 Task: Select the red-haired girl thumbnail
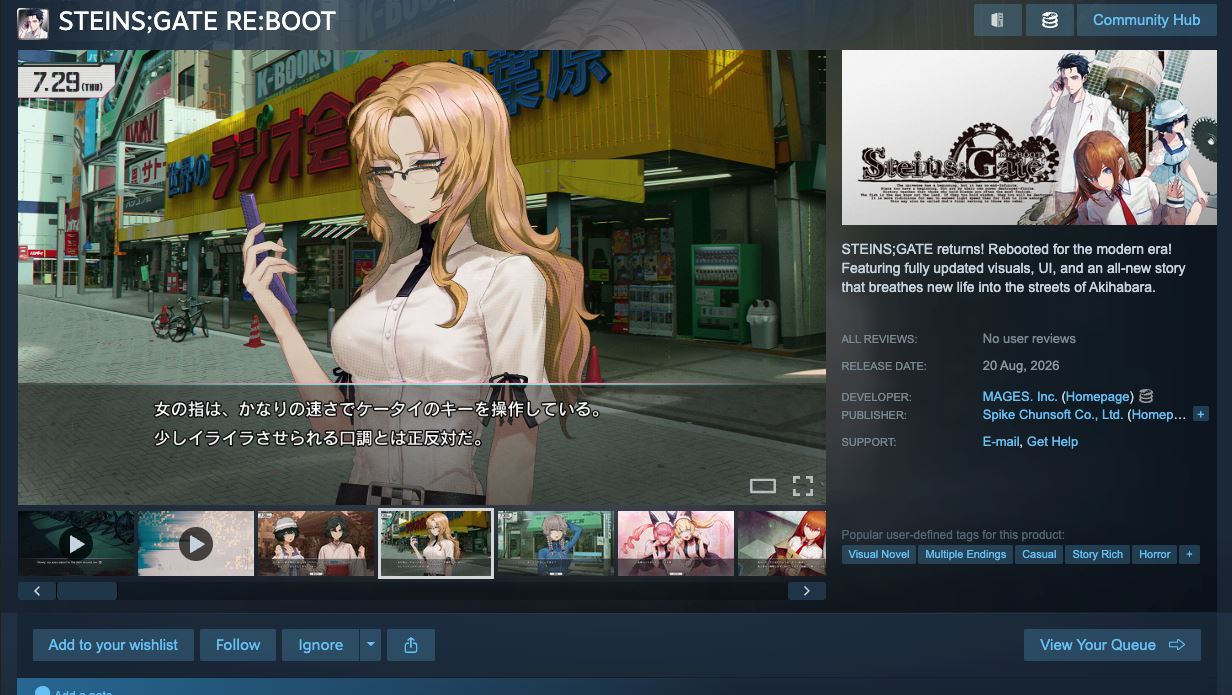pos(782,543)
